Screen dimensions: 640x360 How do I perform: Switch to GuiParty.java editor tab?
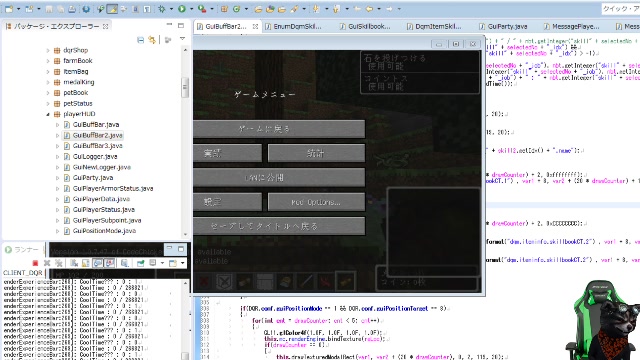point(503,27)
